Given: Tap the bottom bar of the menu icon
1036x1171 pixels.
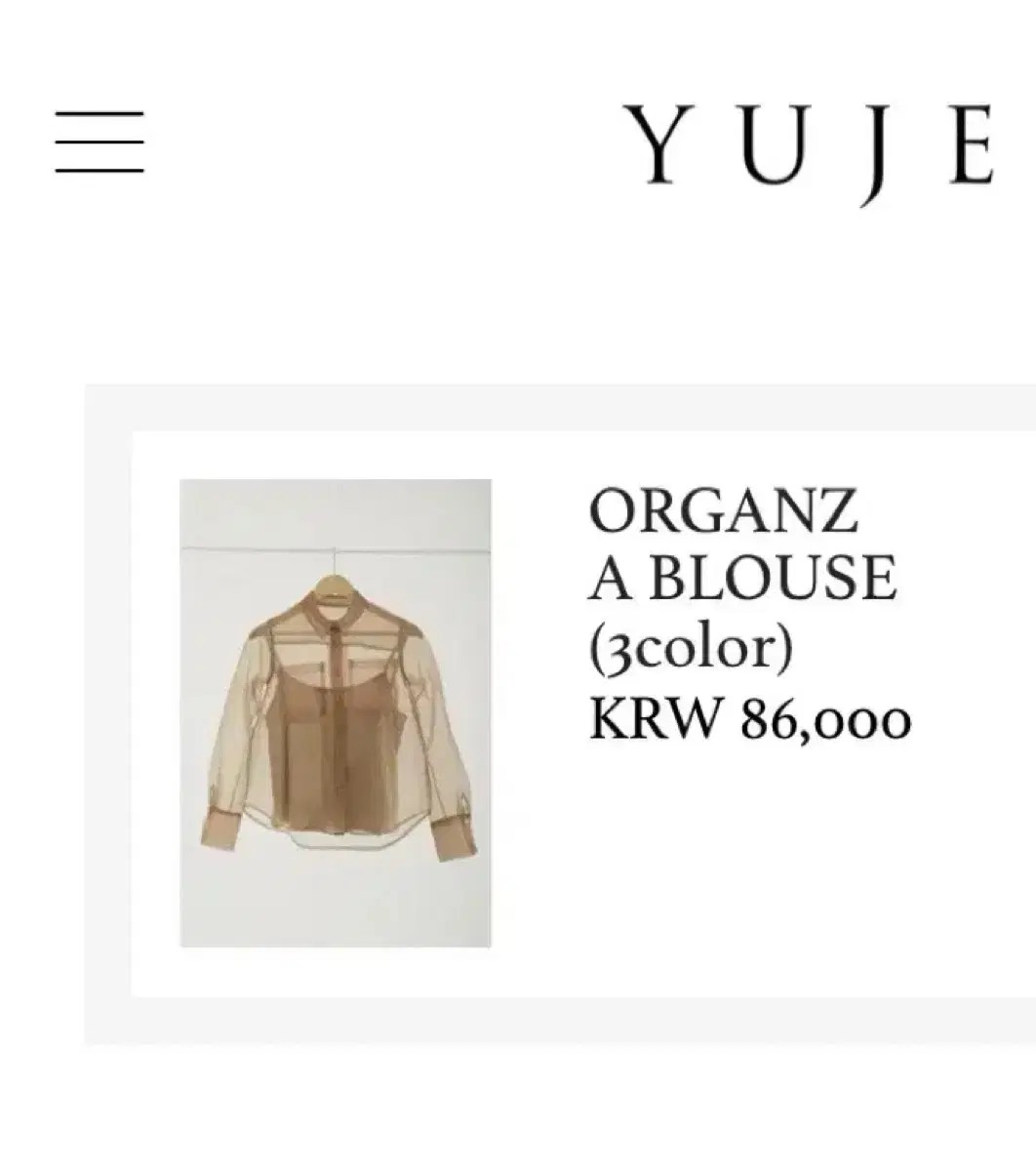Looking at the screenshot, I should pos(100,171).
